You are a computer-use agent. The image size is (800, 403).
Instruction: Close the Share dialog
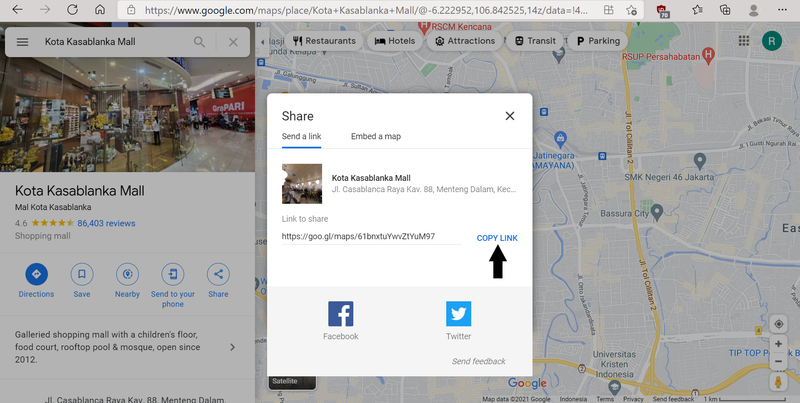pyautogui.click(x=510, y=116)
